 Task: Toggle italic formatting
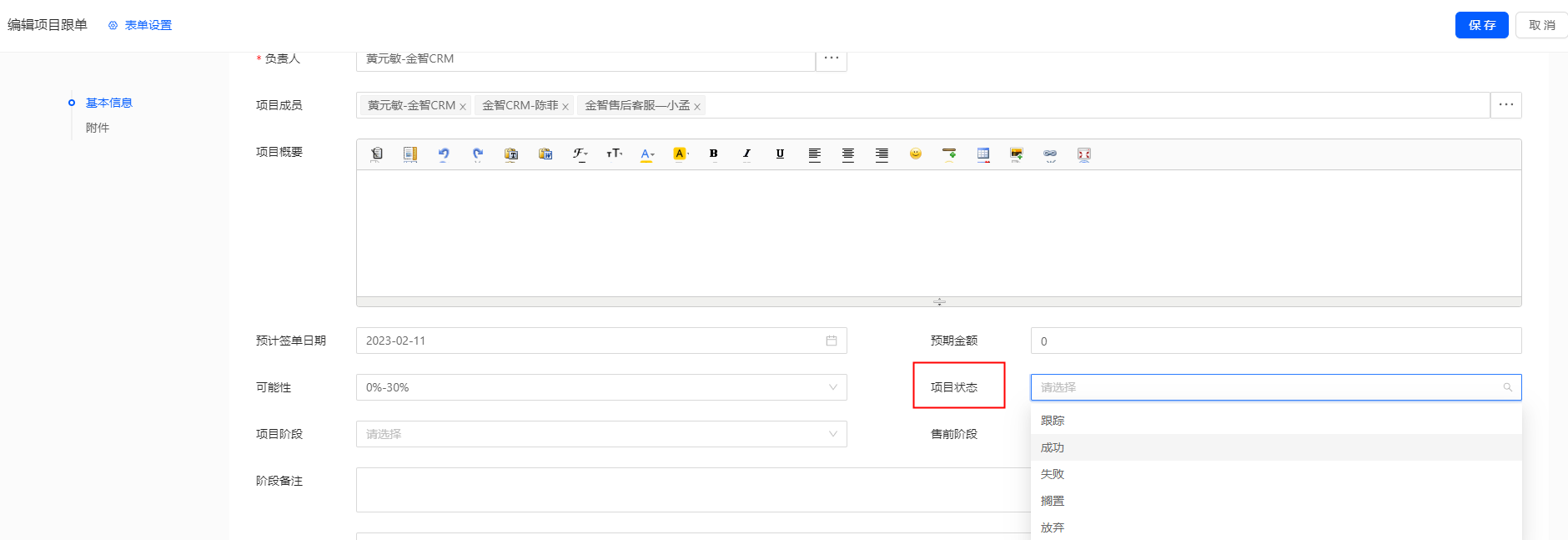(x=746, y=154)
